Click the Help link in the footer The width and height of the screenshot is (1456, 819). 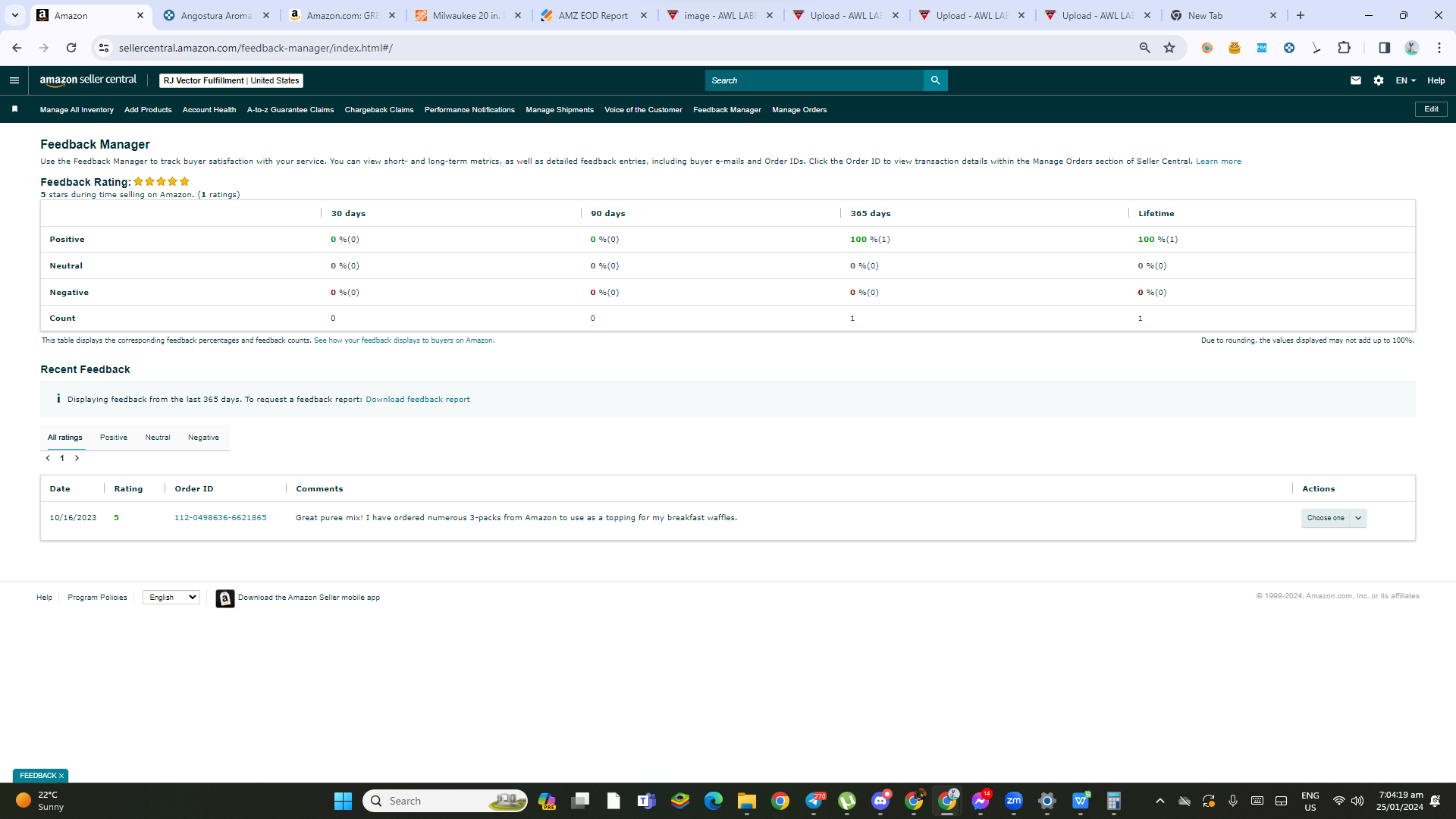(x=45, y=598)
